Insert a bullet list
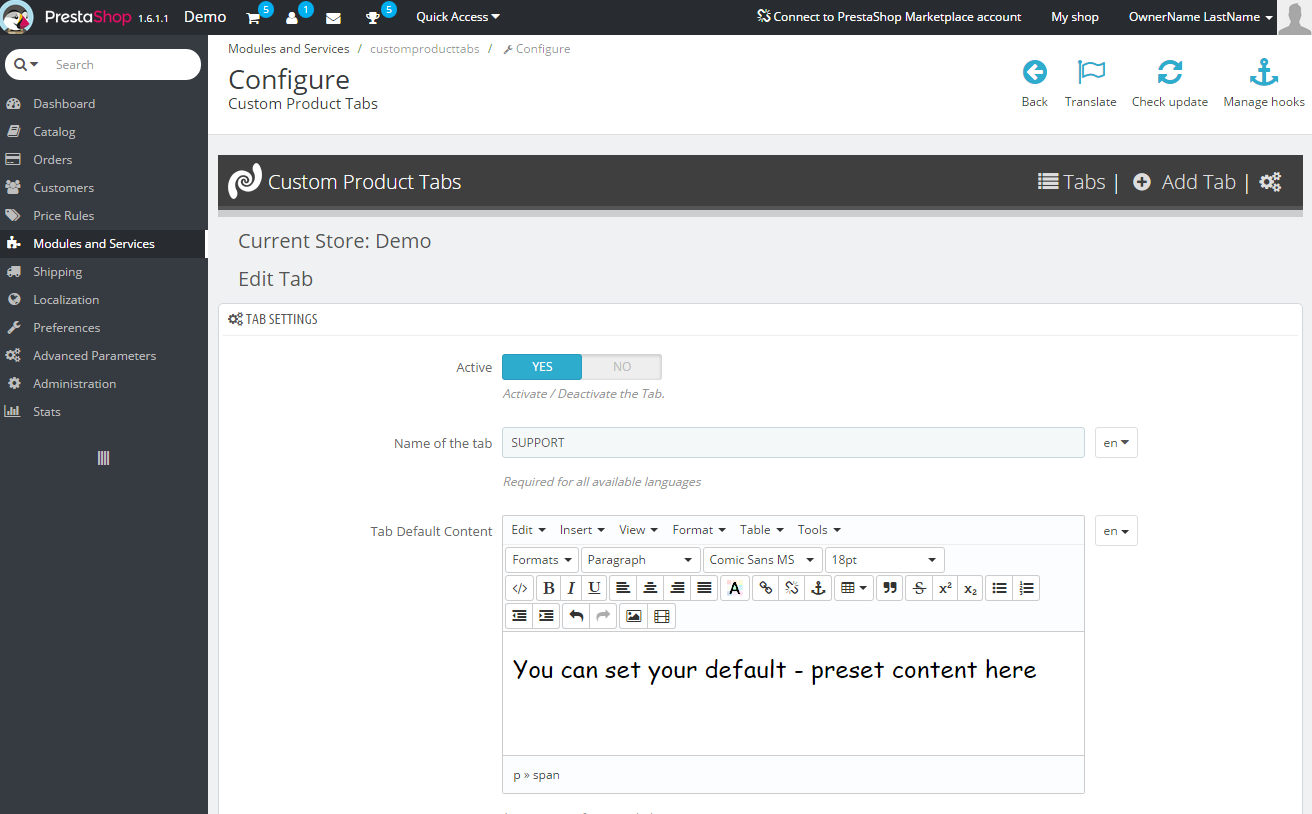1312x814 pixels. tap(999, 588)
